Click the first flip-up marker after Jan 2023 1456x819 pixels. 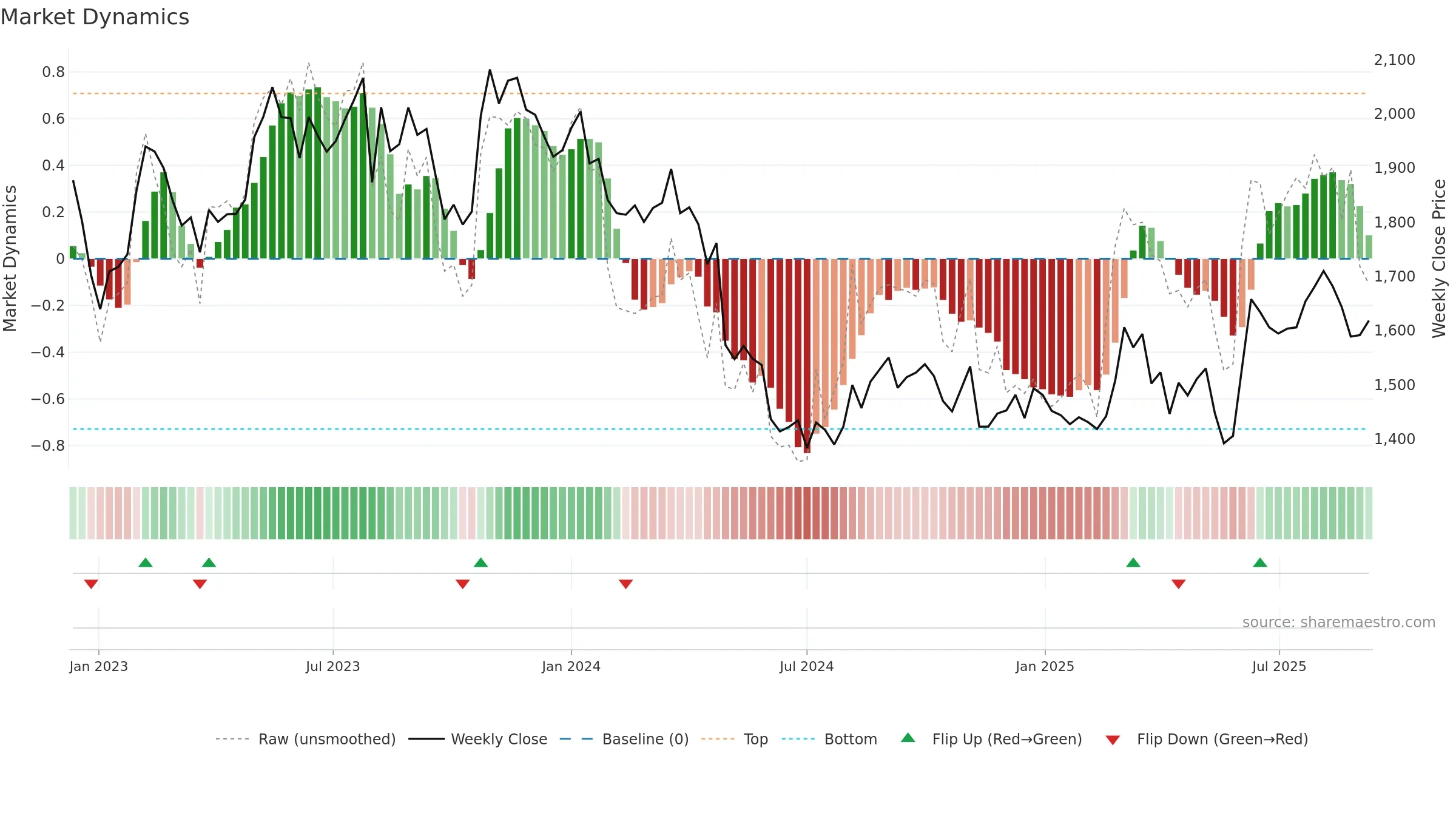(x=146, y=562)
